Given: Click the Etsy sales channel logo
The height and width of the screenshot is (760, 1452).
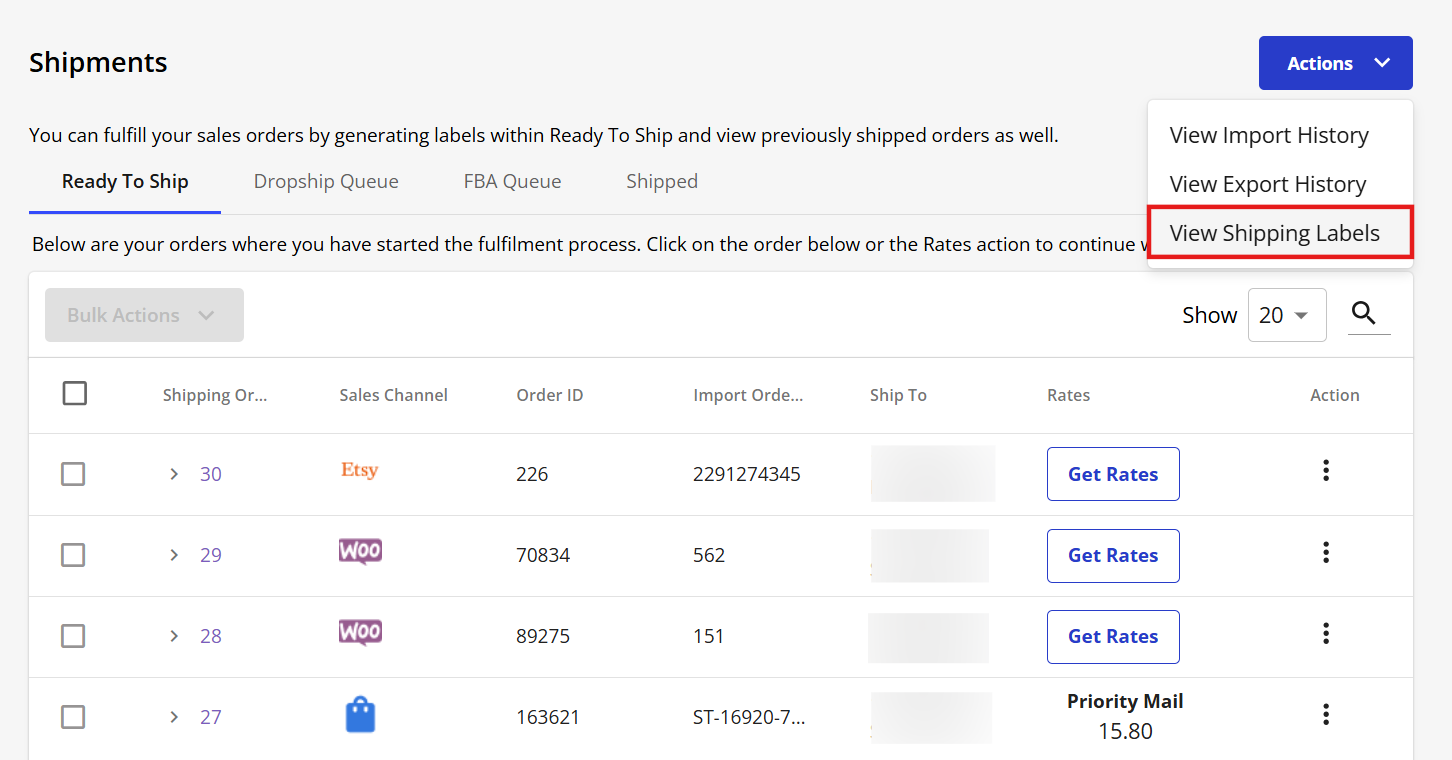Looking at the screenshot, I should tap(360, 471).
